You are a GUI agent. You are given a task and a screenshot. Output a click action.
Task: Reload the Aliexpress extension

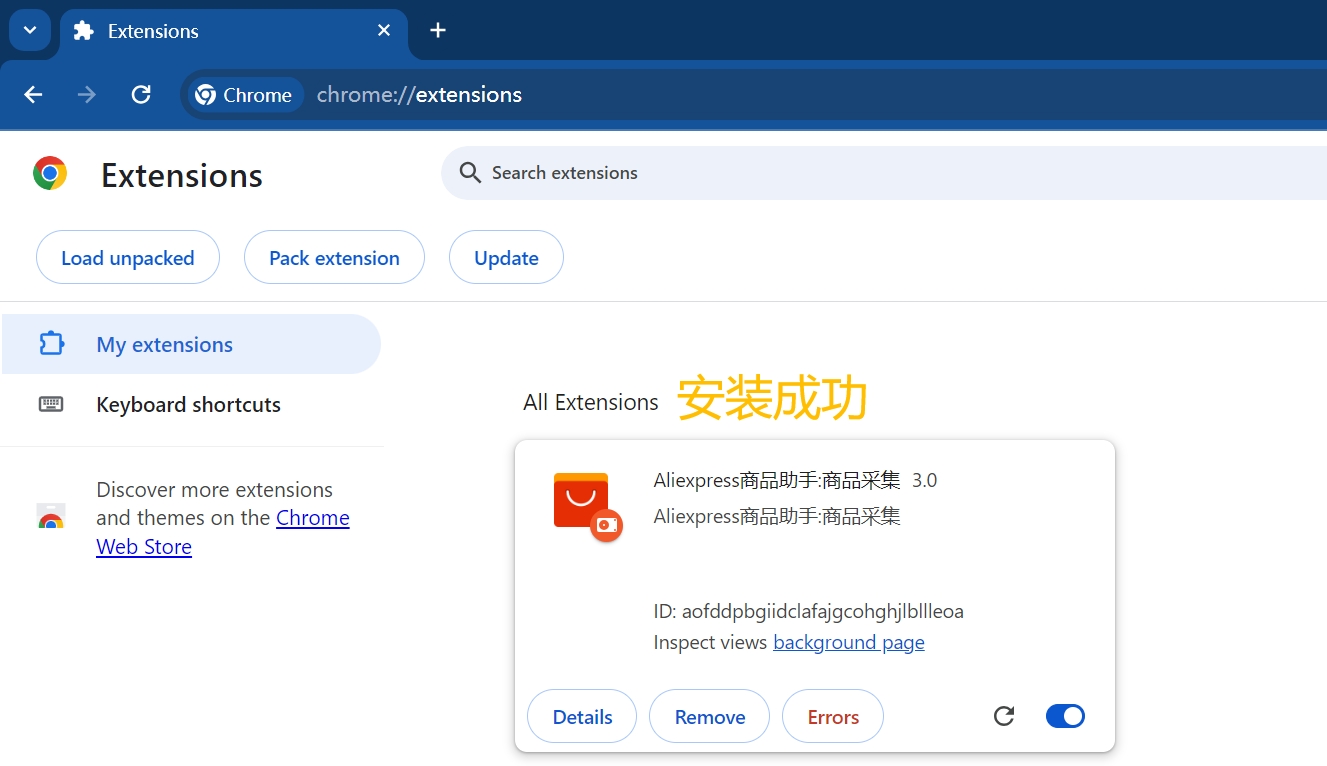pyautogui.click(x=1004, y=716)
